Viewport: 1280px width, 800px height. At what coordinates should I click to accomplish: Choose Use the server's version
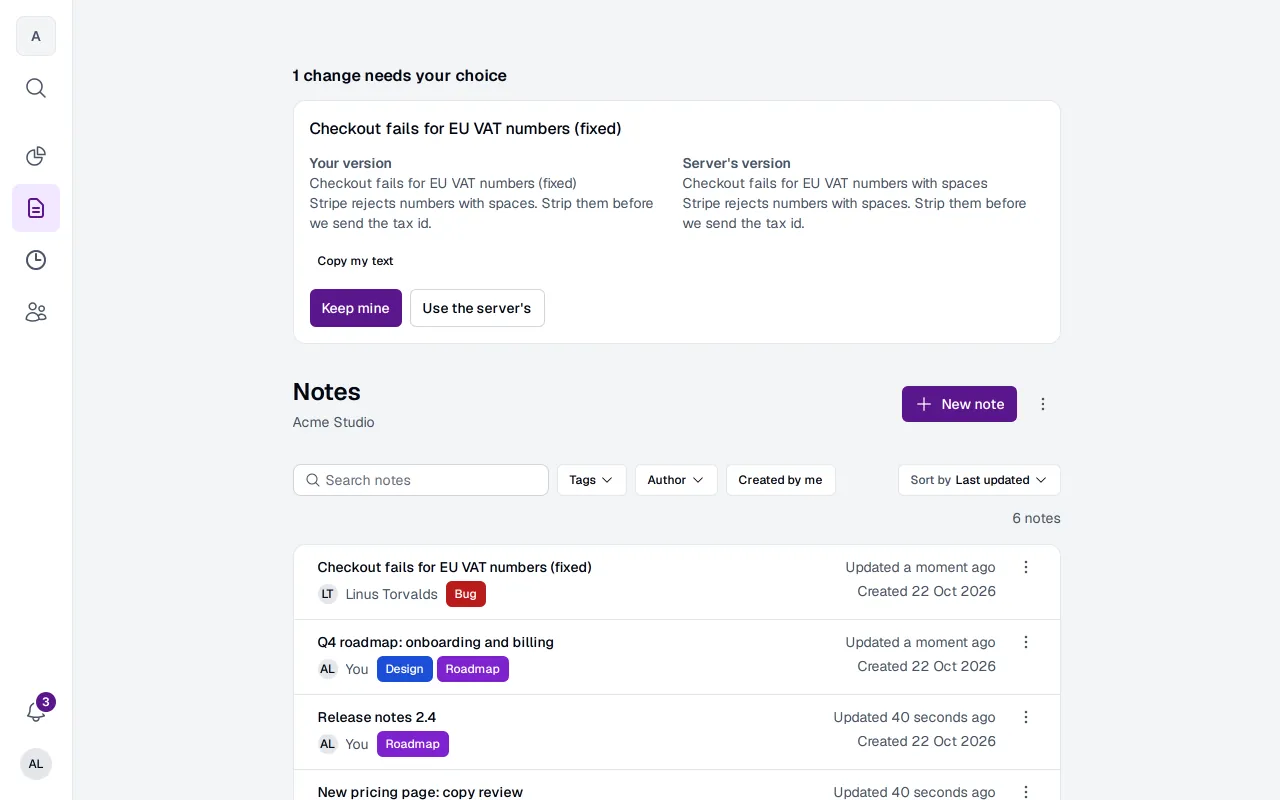tap(477, 308)
